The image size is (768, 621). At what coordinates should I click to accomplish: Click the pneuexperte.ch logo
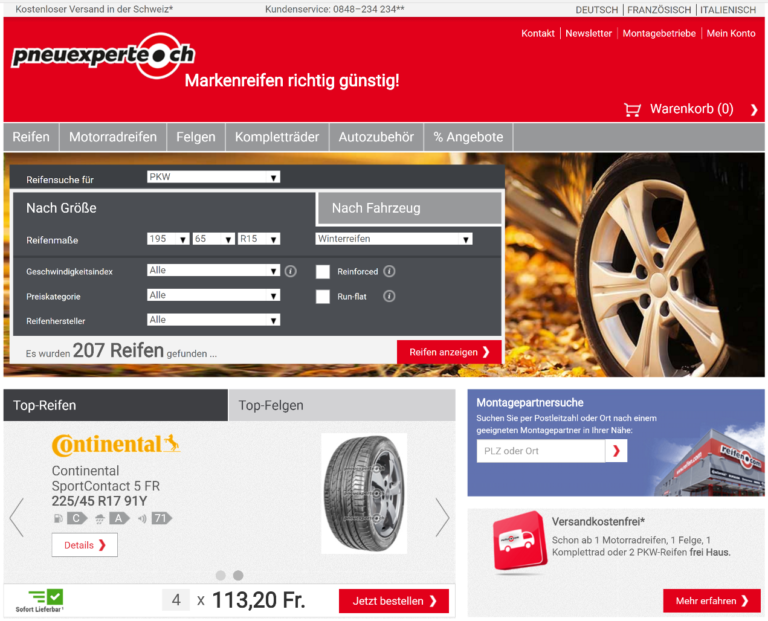tap(103, 57)
